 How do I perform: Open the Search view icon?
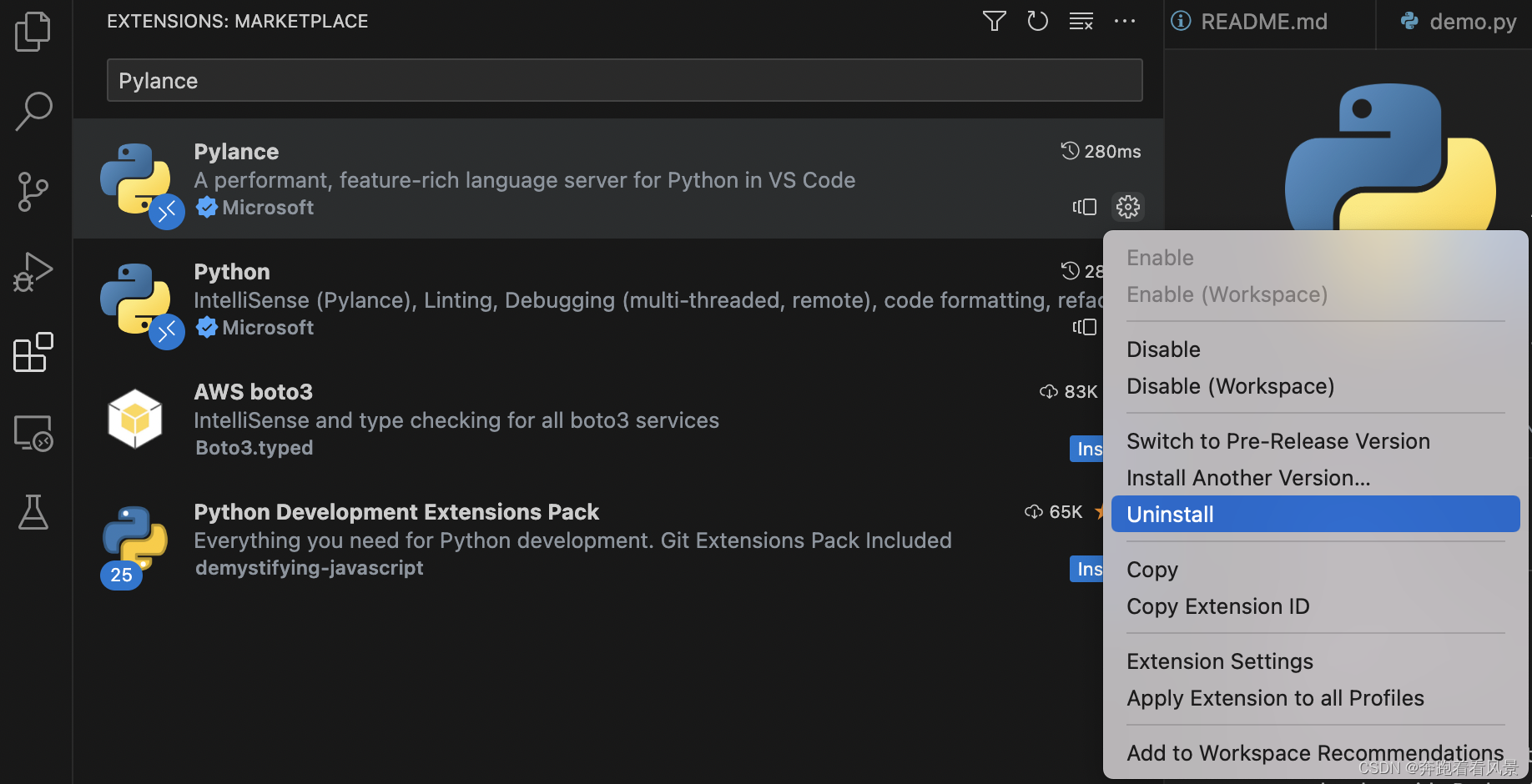[33, 111]
